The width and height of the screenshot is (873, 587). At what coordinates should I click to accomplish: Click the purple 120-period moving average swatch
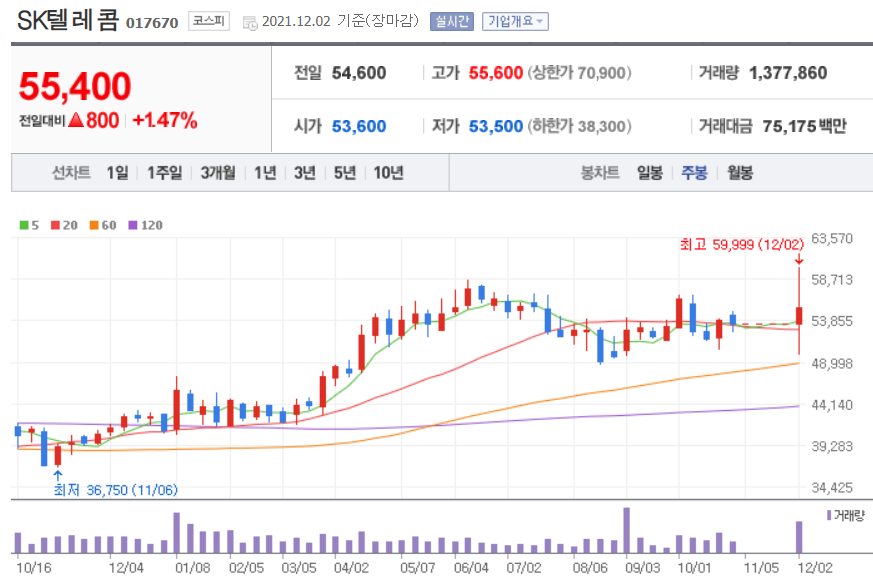pyautogui.click(x=133, y=225)
